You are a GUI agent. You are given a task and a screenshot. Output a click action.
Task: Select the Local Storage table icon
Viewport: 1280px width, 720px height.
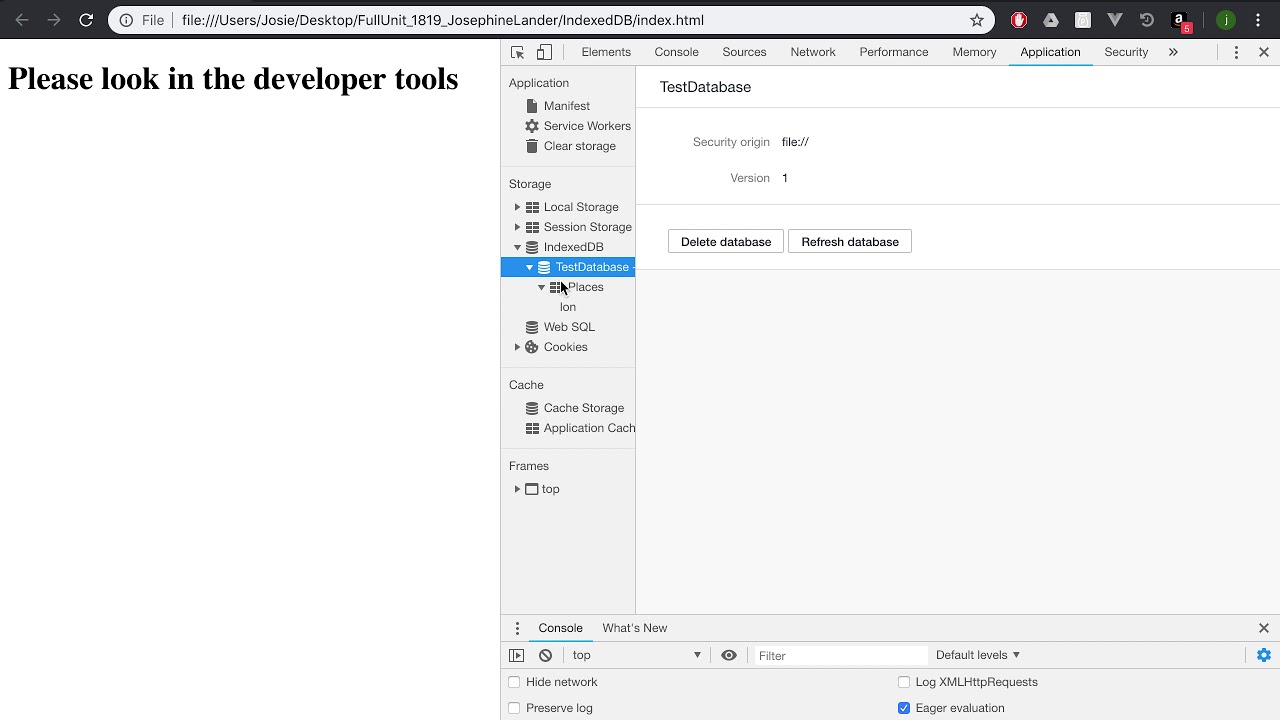coord(532,207)
